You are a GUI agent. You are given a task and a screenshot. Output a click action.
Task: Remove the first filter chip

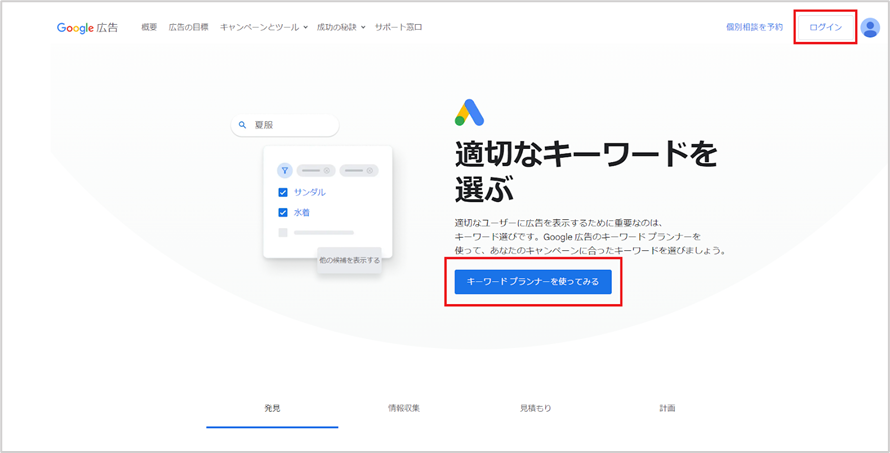pos(326,170)
